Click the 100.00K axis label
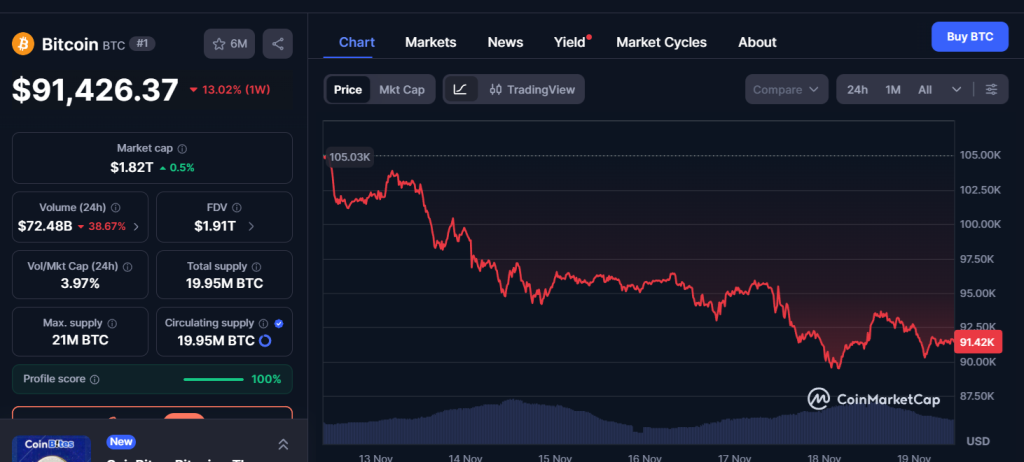 pos(980,224)
